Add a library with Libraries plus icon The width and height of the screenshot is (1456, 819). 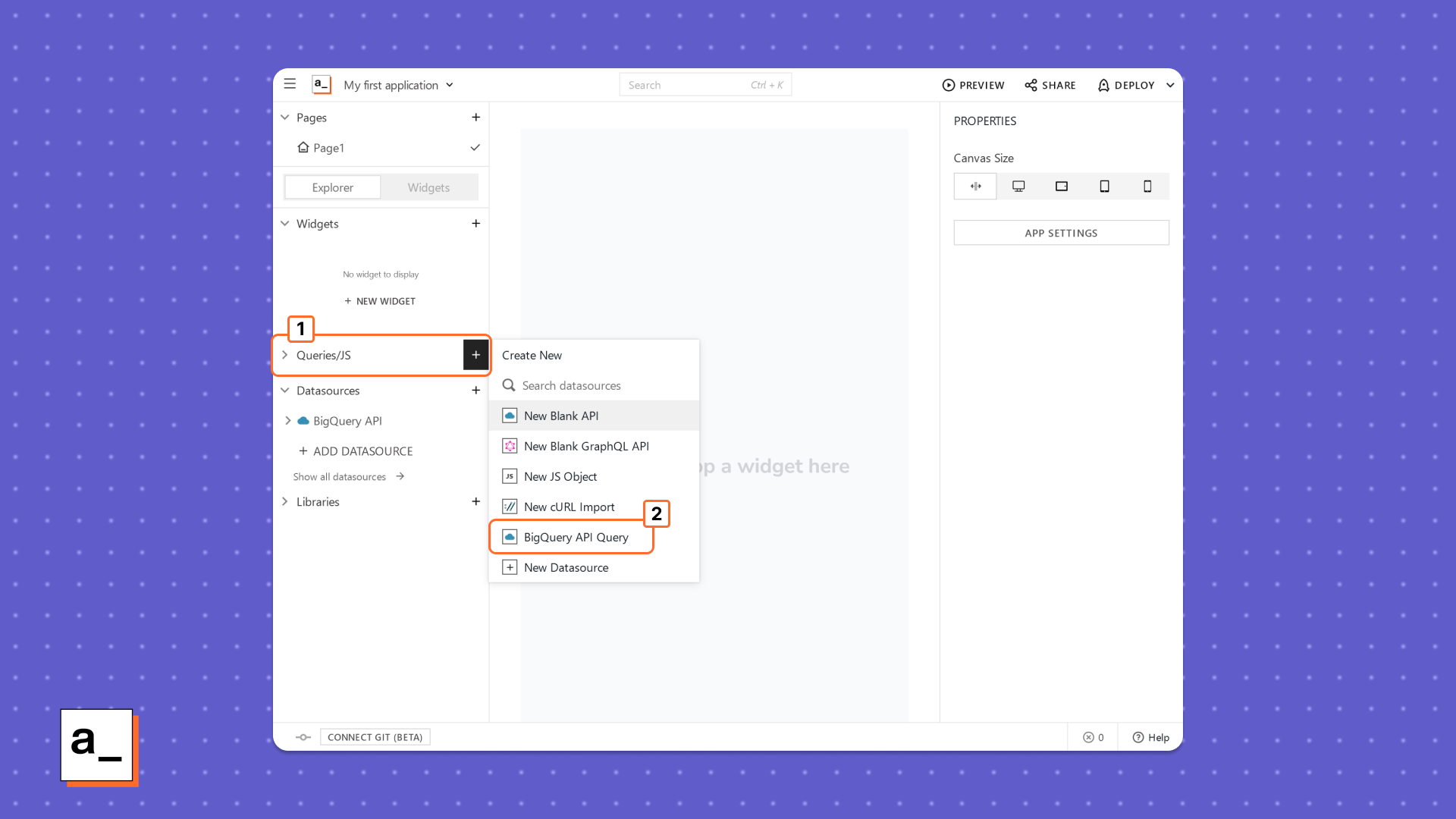pyautogui.click(x=475, y=502)
